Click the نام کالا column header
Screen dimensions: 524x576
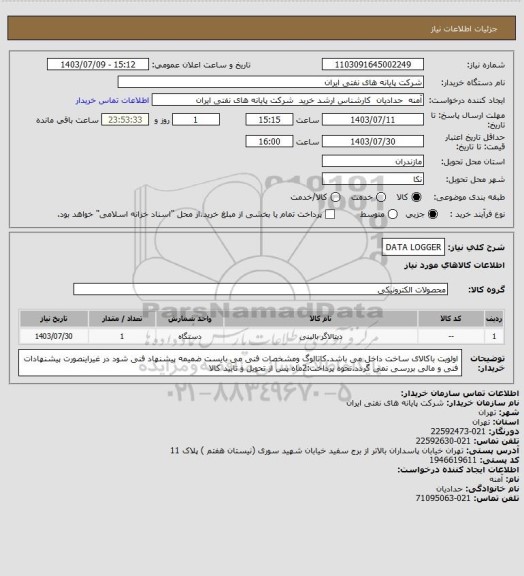pos(320,318)
